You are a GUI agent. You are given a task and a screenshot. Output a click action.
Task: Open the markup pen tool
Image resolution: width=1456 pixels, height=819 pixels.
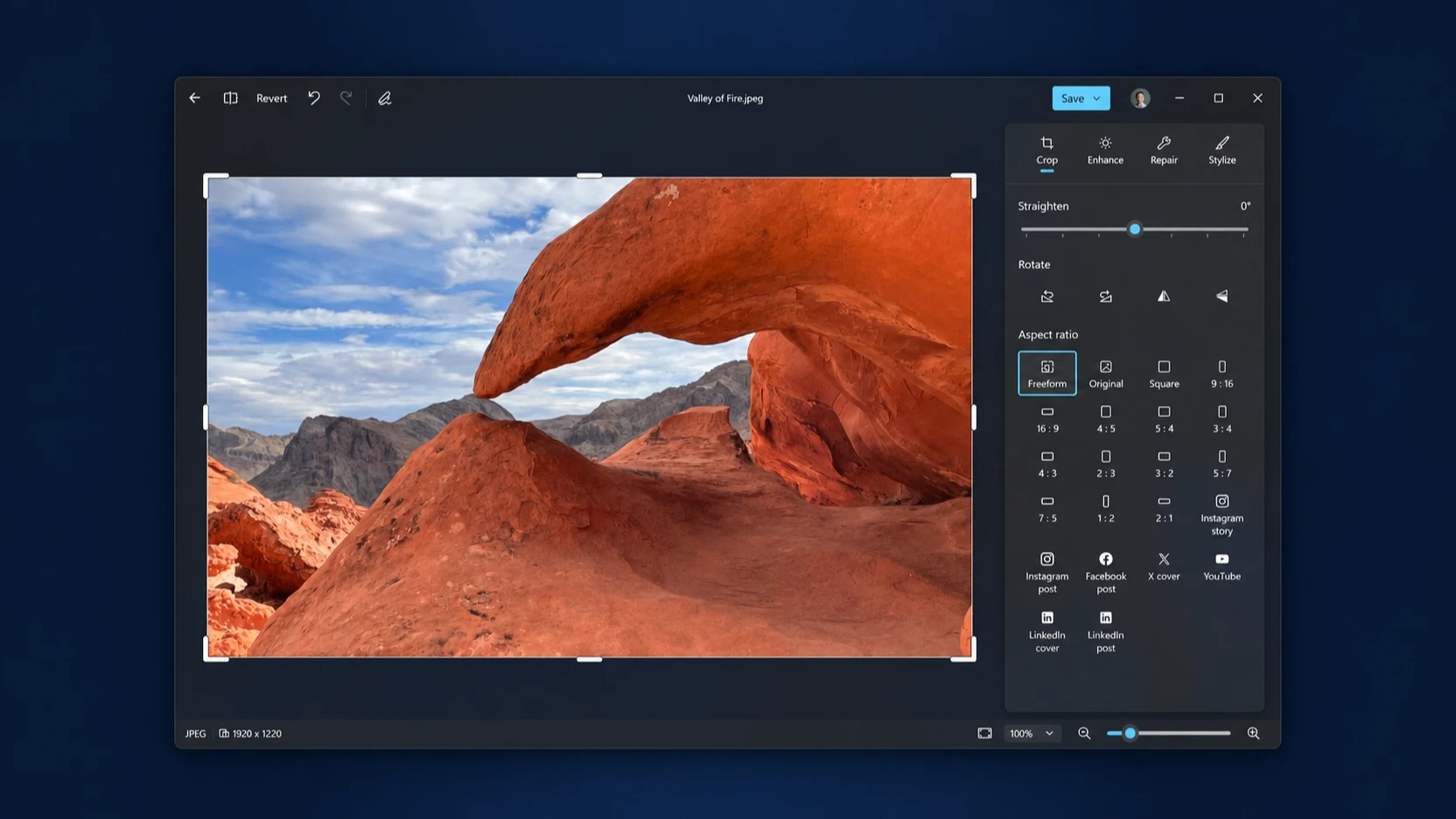pos(384,98)
